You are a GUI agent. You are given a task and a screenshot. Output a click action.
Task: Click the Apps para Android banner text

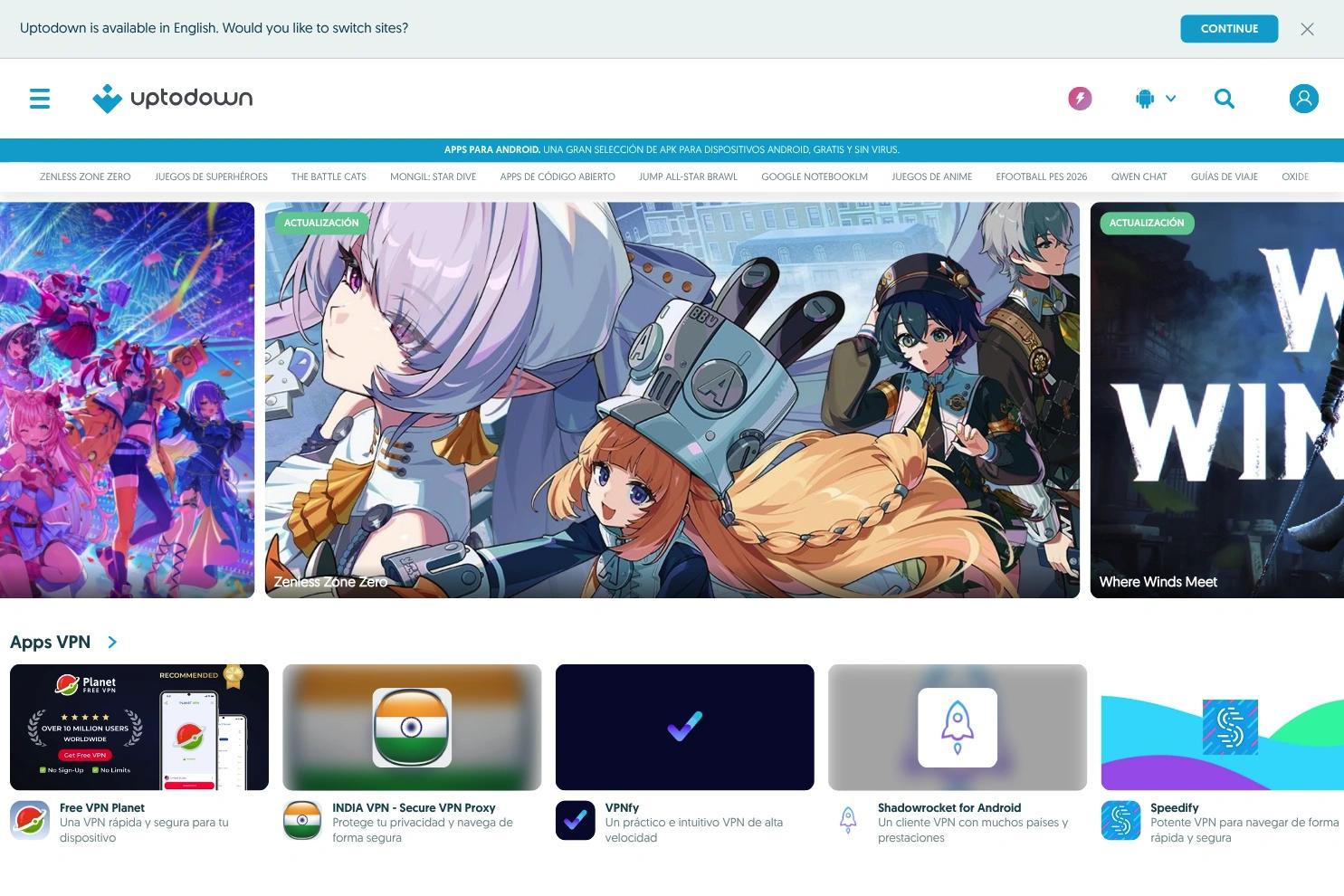coord(672,150)
